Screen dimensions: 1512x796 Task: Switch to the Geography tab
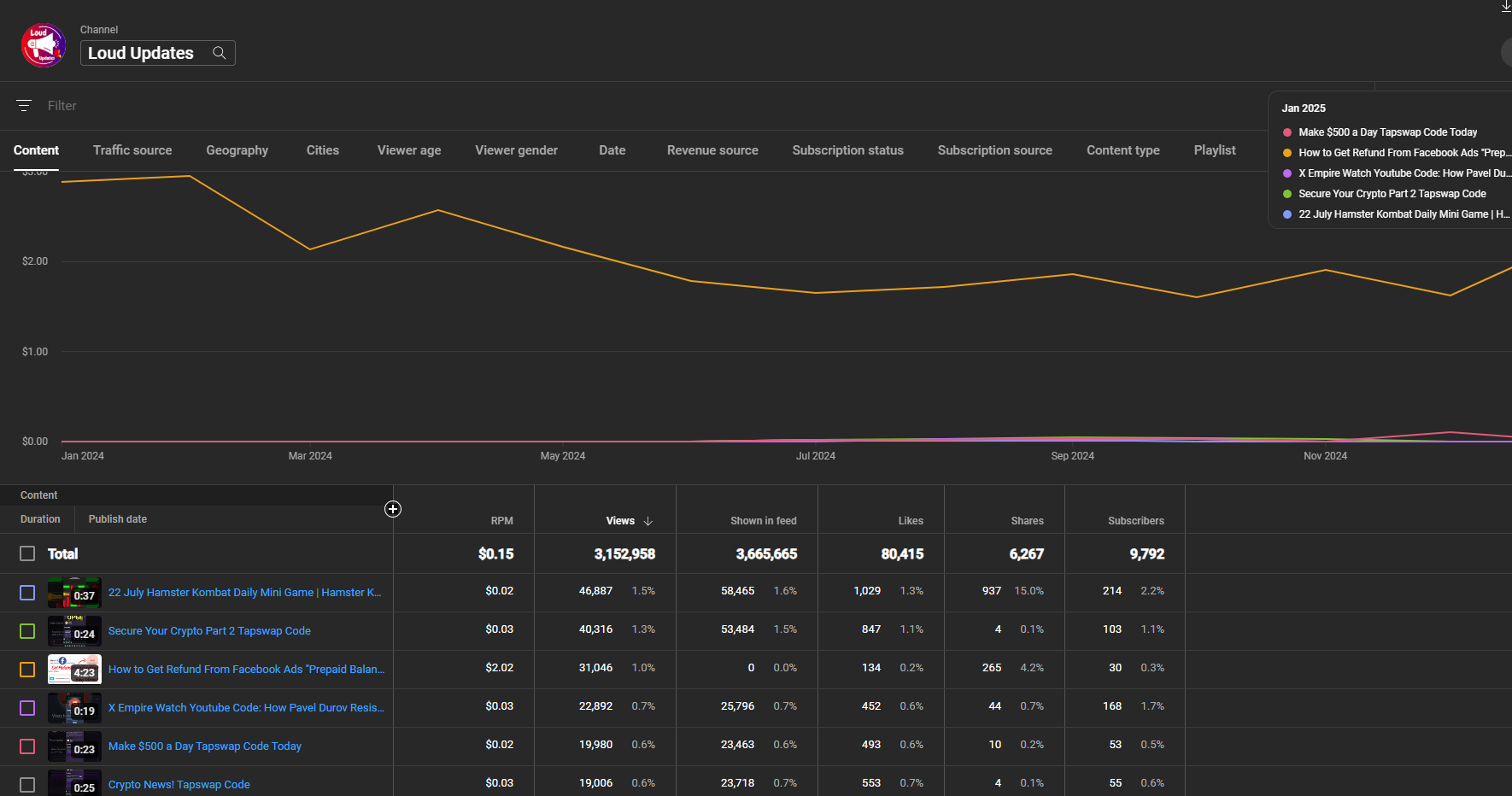click(237, 150)
